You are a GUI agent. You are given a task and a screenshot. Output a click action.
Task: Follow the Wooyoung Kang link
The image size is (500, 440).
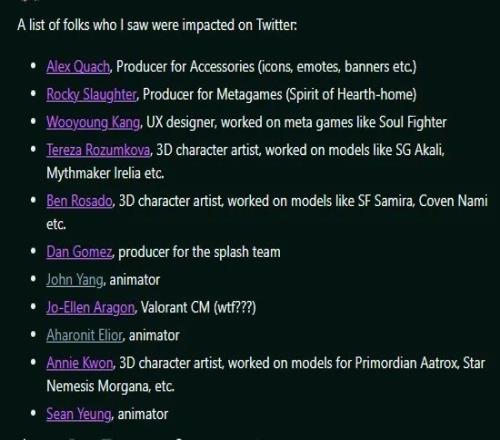[93, 122]
